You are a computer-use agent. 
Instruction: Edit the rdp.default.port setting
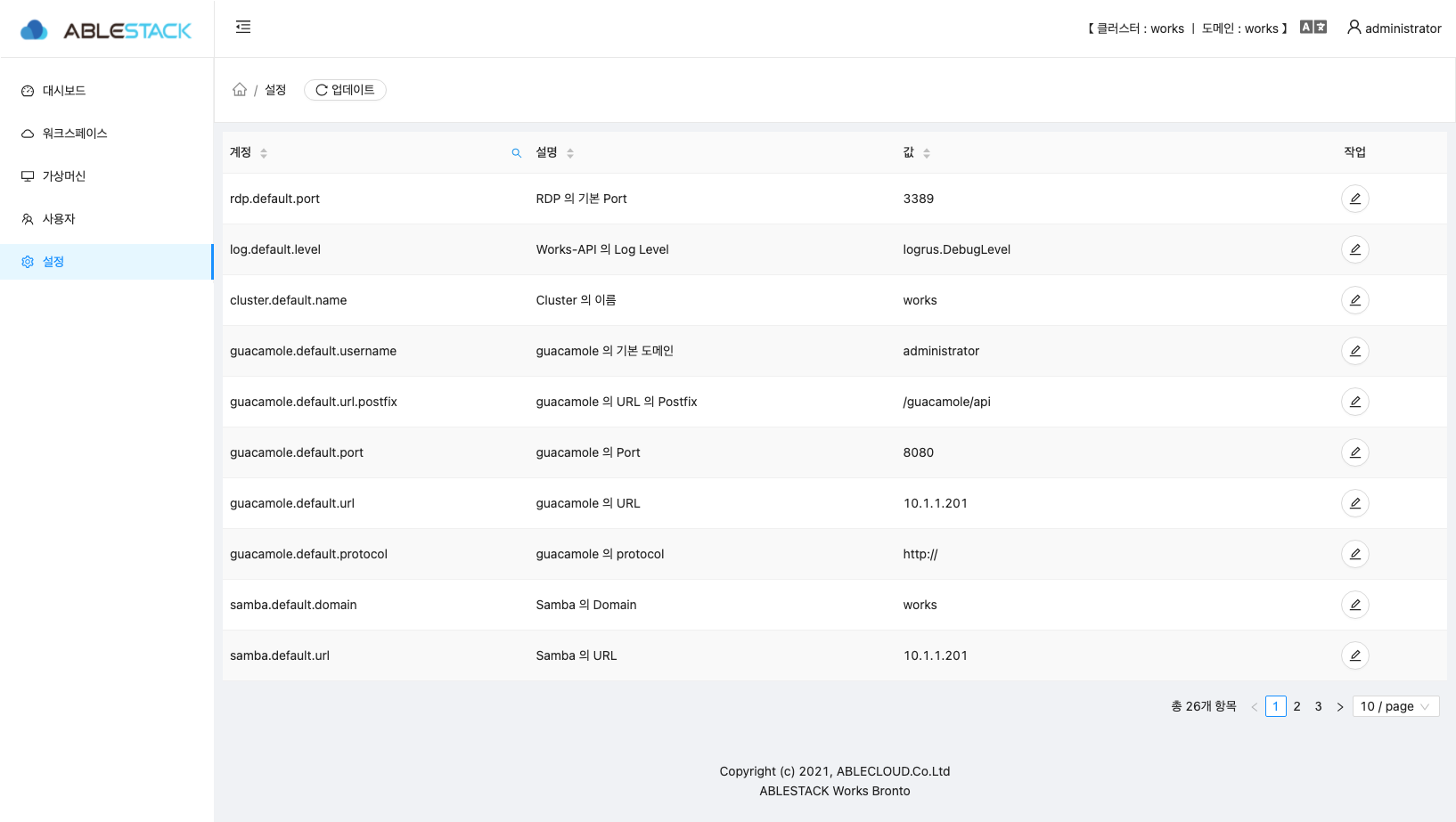1355,199
